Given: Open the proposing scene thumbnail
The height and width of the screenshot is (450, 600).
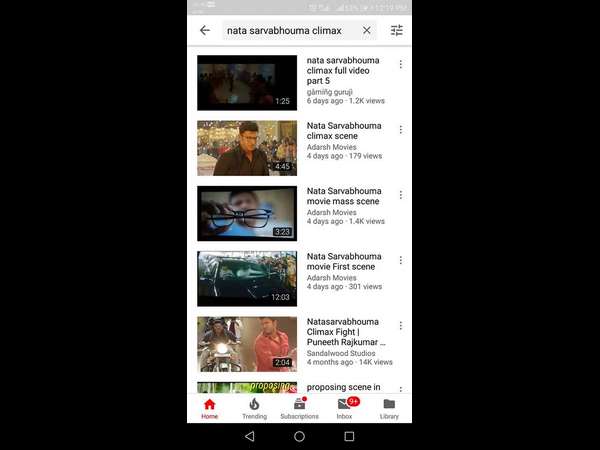Looking at the screenshot, I should click(x=247, y=387).
